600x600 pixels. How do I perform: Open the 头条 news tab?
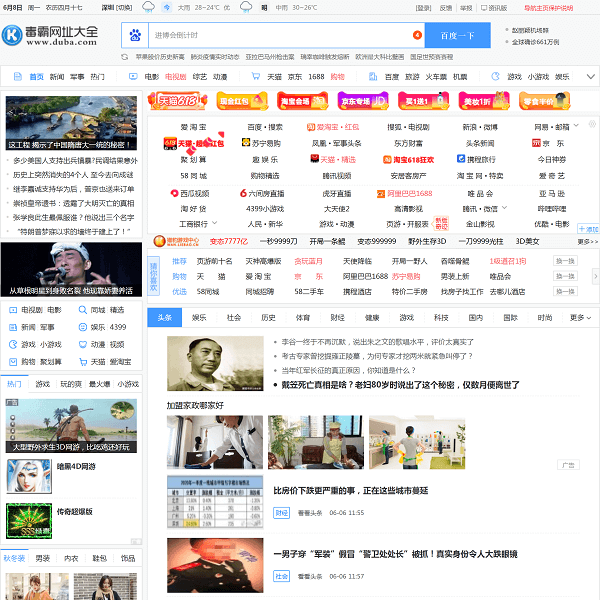tap(165, 318)
